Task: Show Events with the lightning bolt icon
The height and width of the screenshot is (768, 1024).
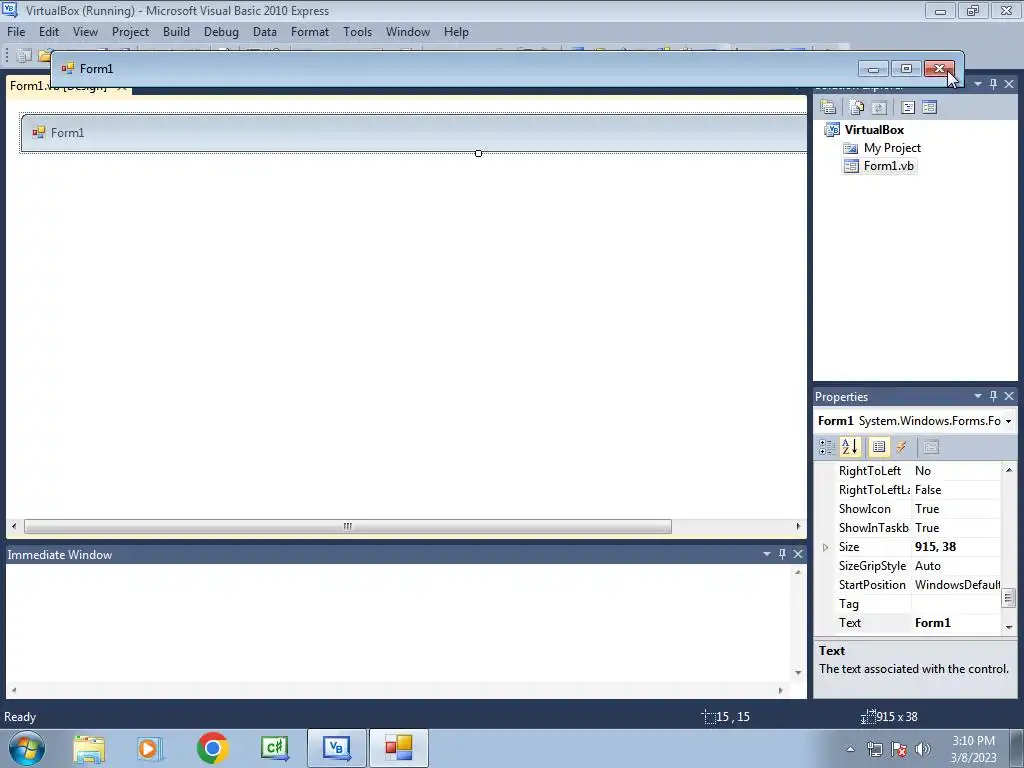Action: click(x=902, y=447)
